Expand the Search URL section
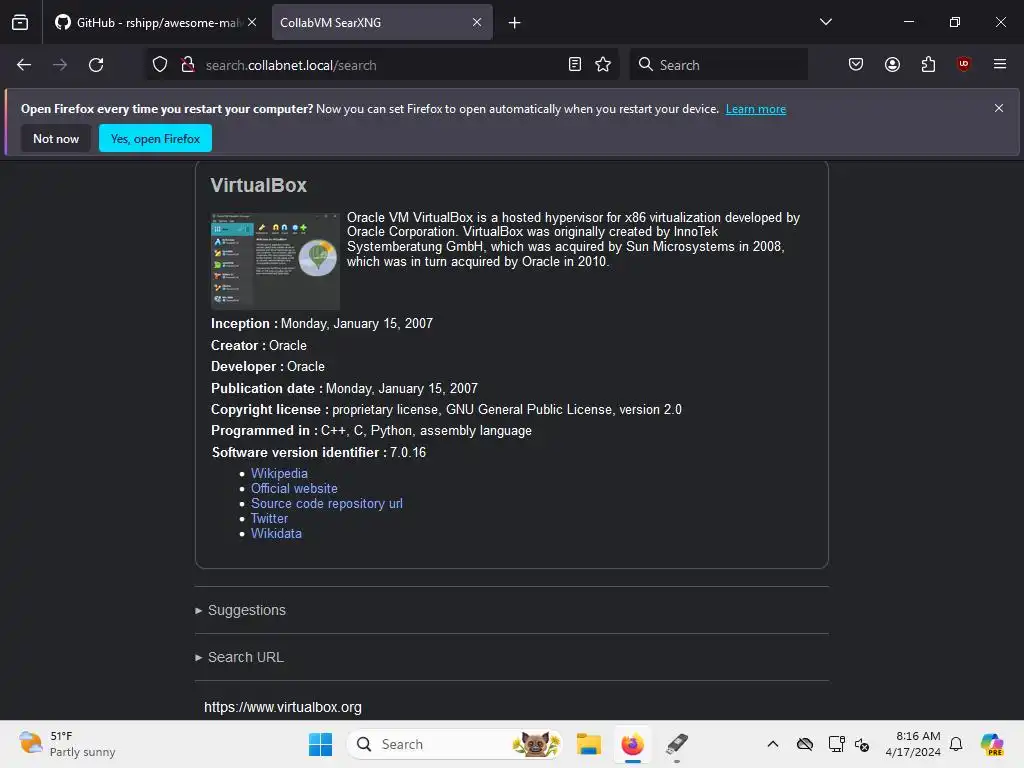The height and width of the screenshot is (768, 1024). (245, 657)
